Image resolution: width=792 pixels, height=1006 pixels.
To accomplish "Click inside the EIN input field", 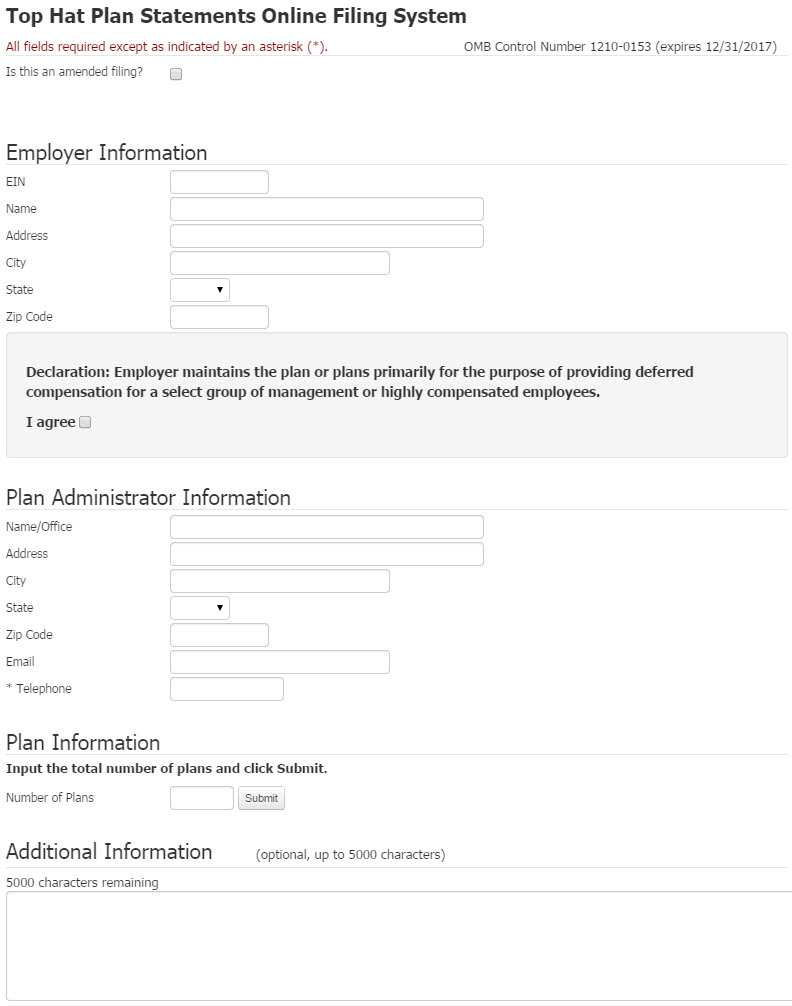I will (218, 181).
